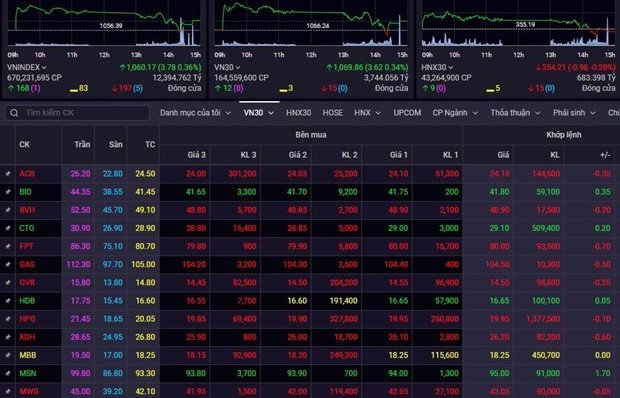Pin icon beside BID row
Image resolution: width=620 pixels, height=398 pixels.
point(8,192)
